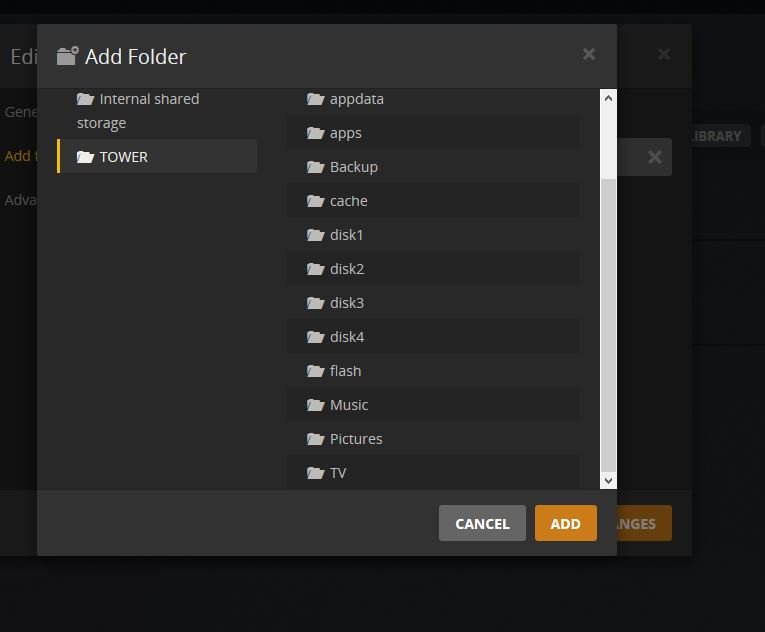The image size is (765, 632).
Task: Open the Music folder
Action: [x=433, y=405]
